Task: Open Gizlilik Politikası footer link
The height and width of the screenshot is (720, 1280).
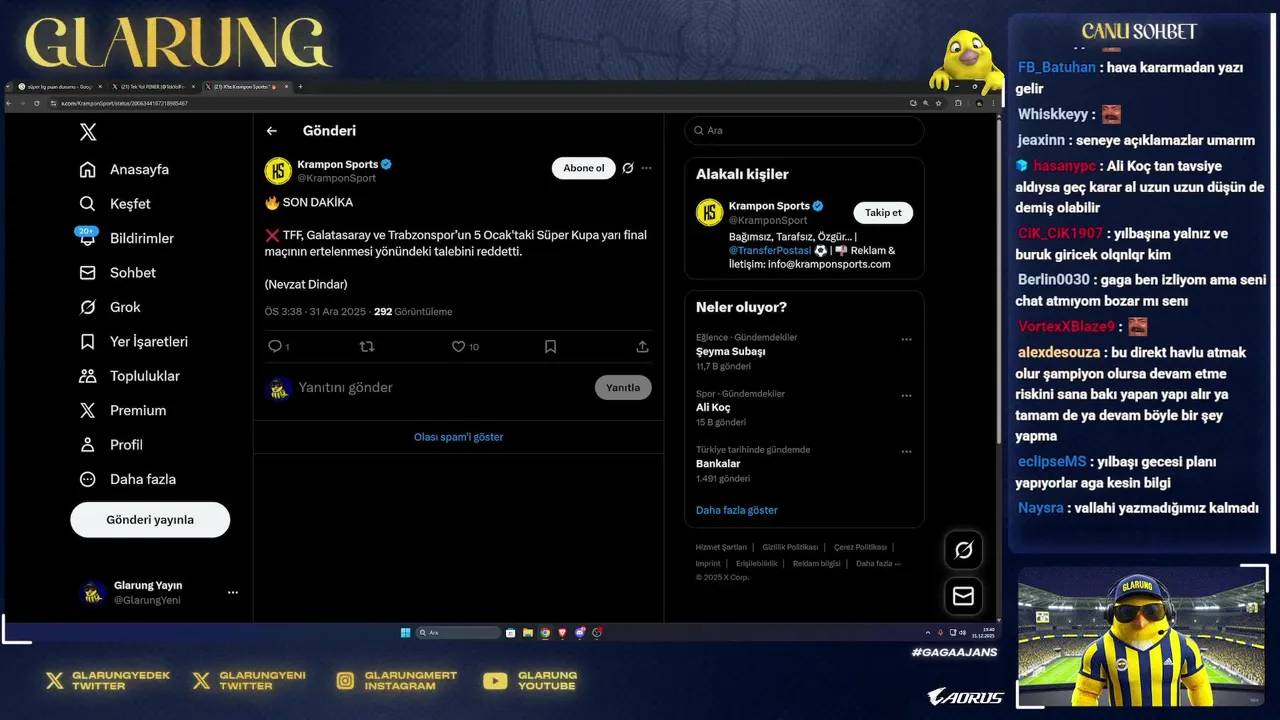Action: tap(790, 548)
